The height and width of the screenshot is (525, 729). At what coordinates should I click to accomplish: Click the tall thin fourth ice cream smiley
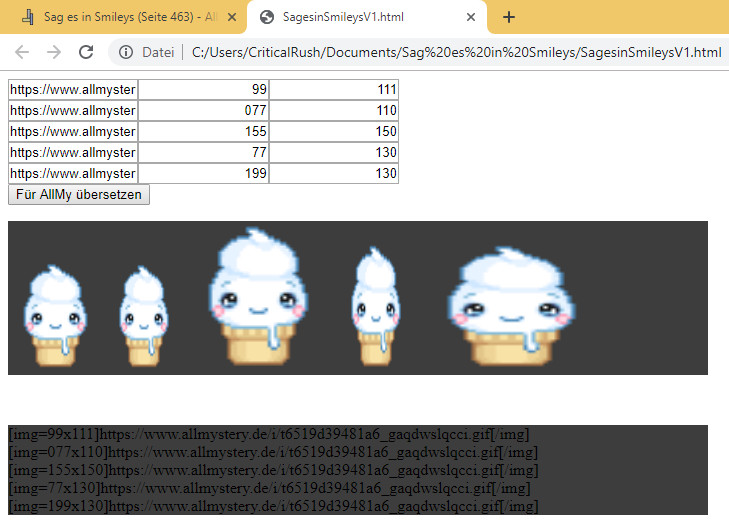(x=376, y=306)
